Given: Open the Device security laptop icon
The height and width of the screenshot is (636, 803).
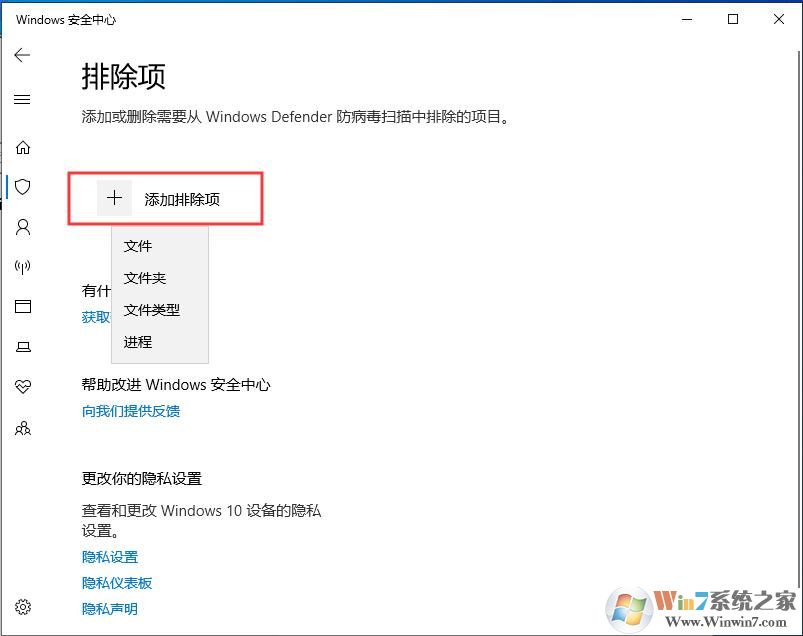Looking at the screenshot, I should [22, 346].
